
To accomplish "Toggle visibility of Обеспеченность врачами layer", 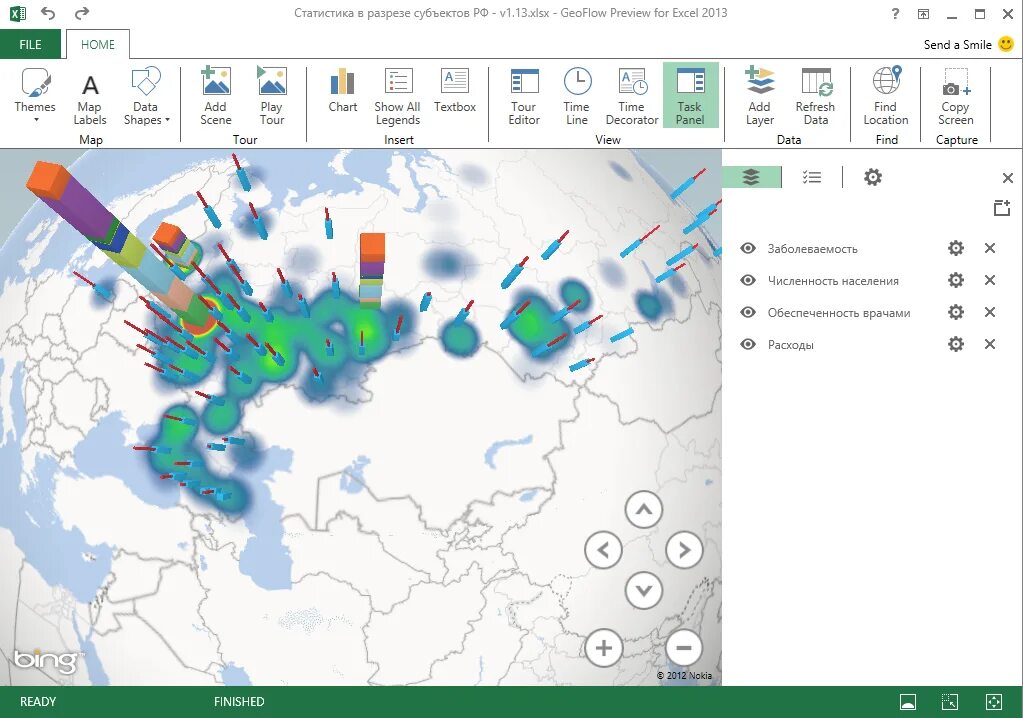I will (x=748, y=312).
